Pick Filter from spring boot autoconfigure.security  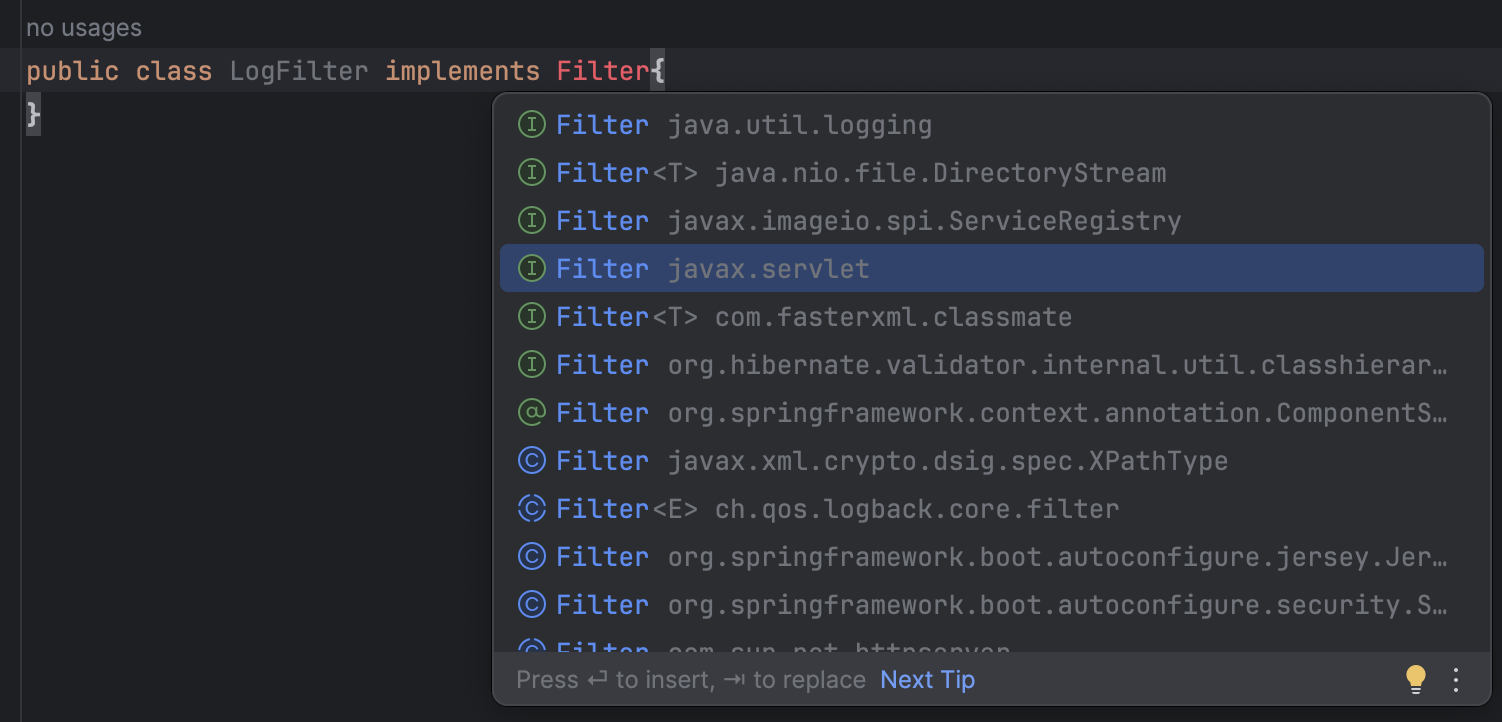pyautogui.click(x=991, y=605)
